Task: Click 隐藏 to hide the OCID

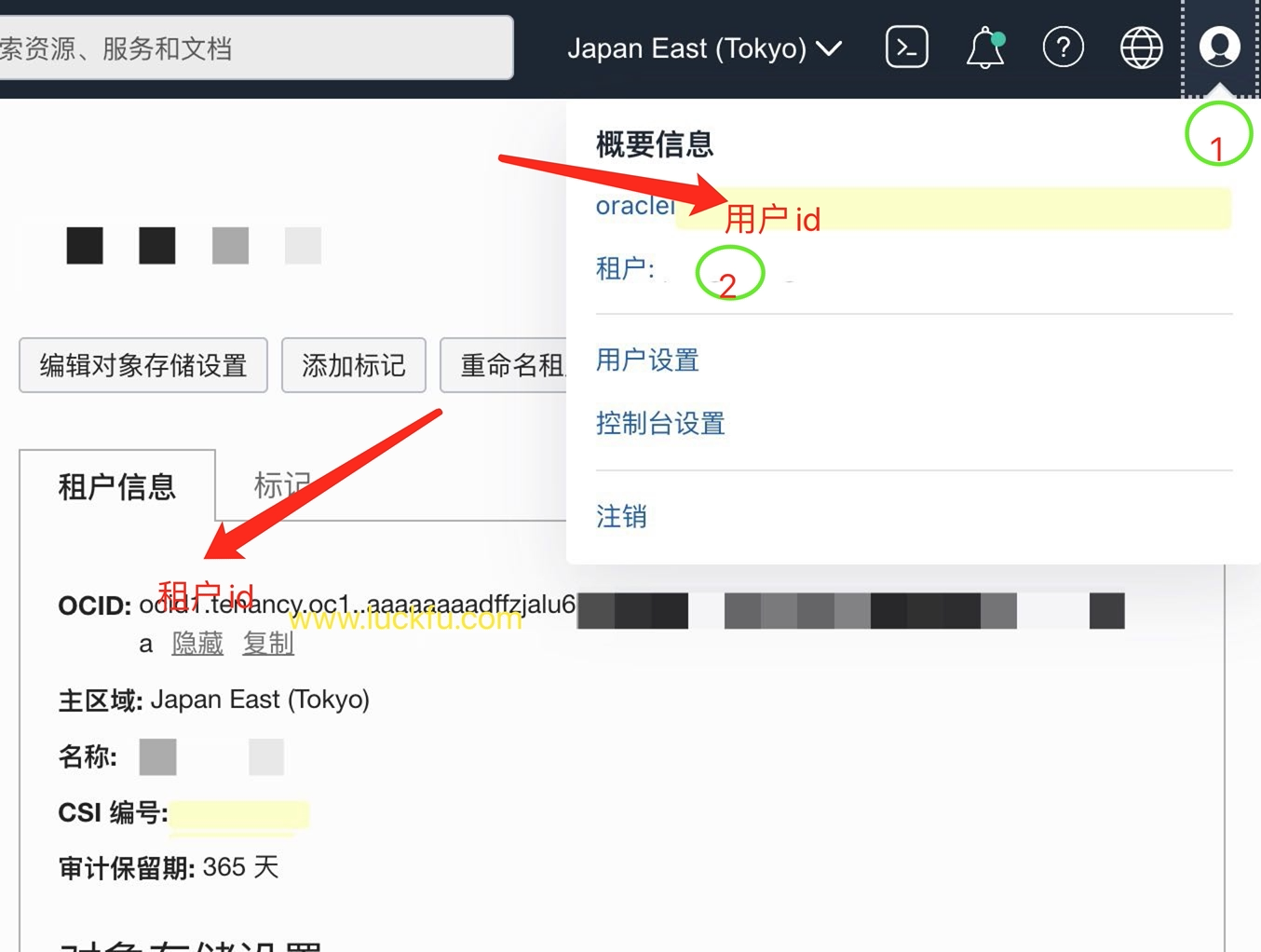Action: (x=197, y=644)
